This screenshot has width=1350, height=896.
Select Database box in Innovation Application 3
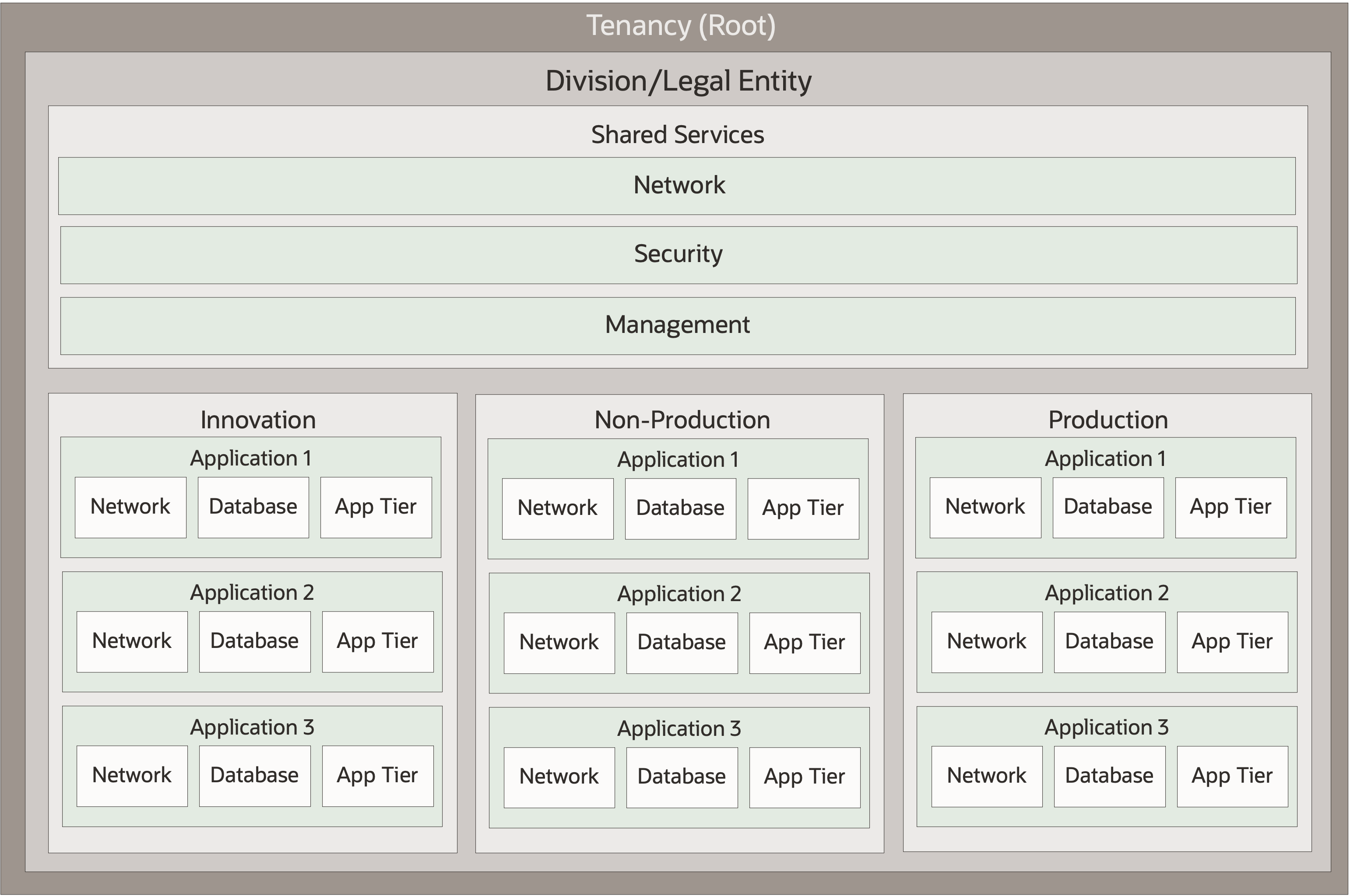pos(255,776)
